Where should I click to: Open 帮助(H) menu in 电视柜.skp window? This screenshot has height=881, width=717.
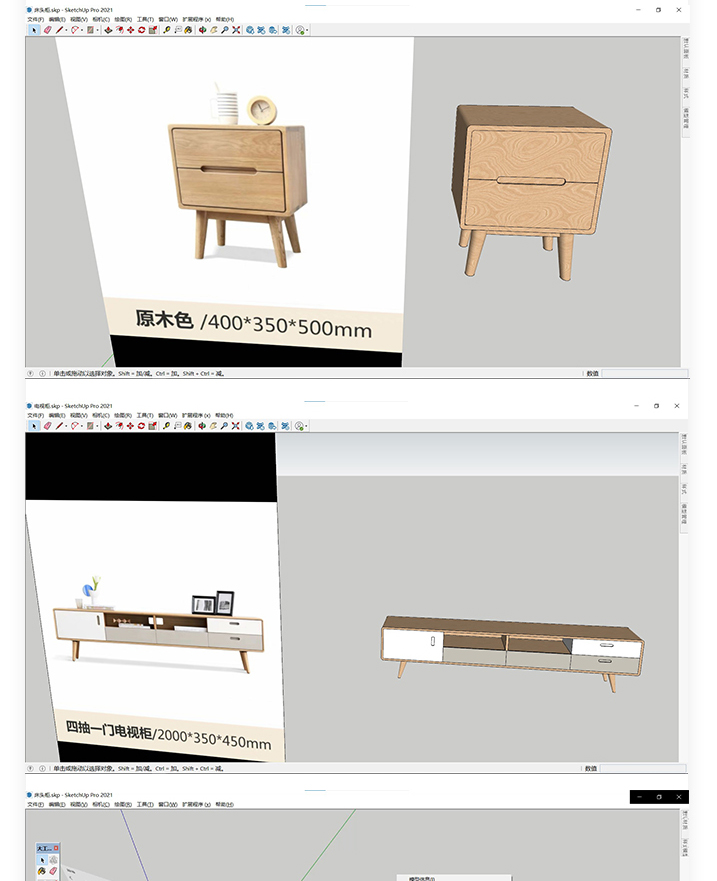[x=224, y=415]
